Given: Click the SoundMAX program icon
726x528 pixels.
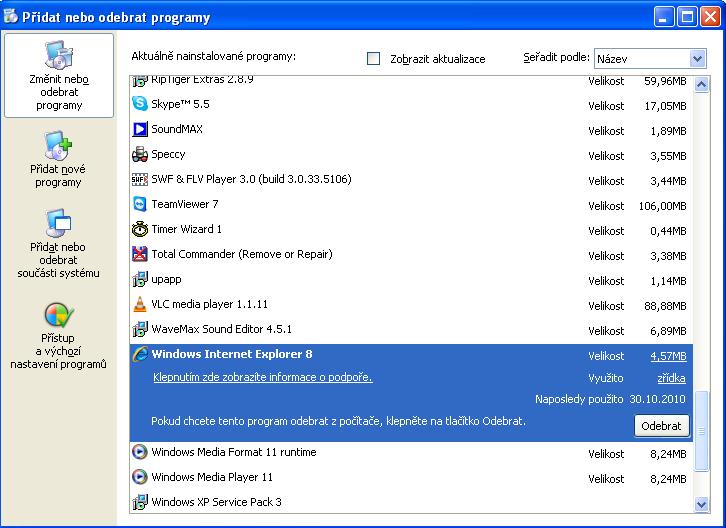Looking at the screenshot, I should (x=139, y=129).
